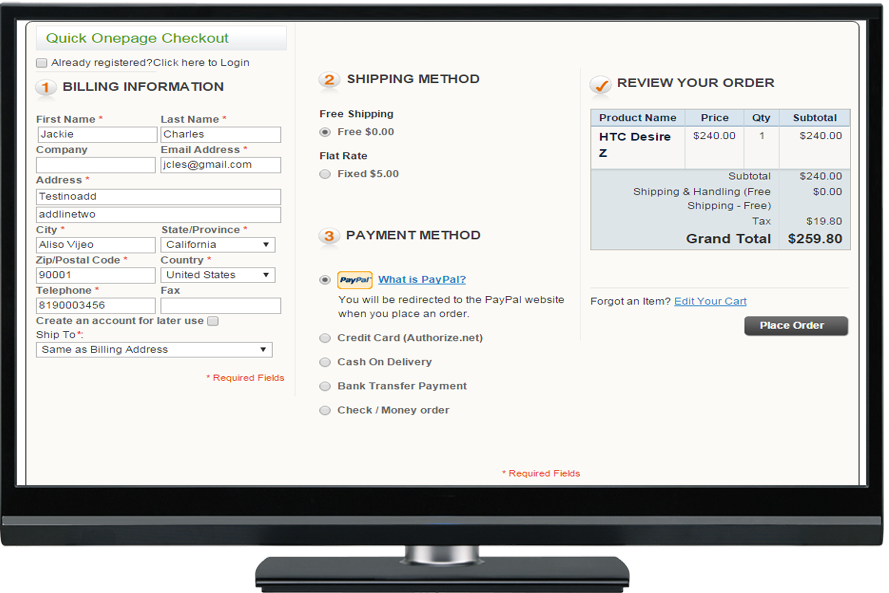
Task: Focus the empty Fax field
Action: pos(221,306)
